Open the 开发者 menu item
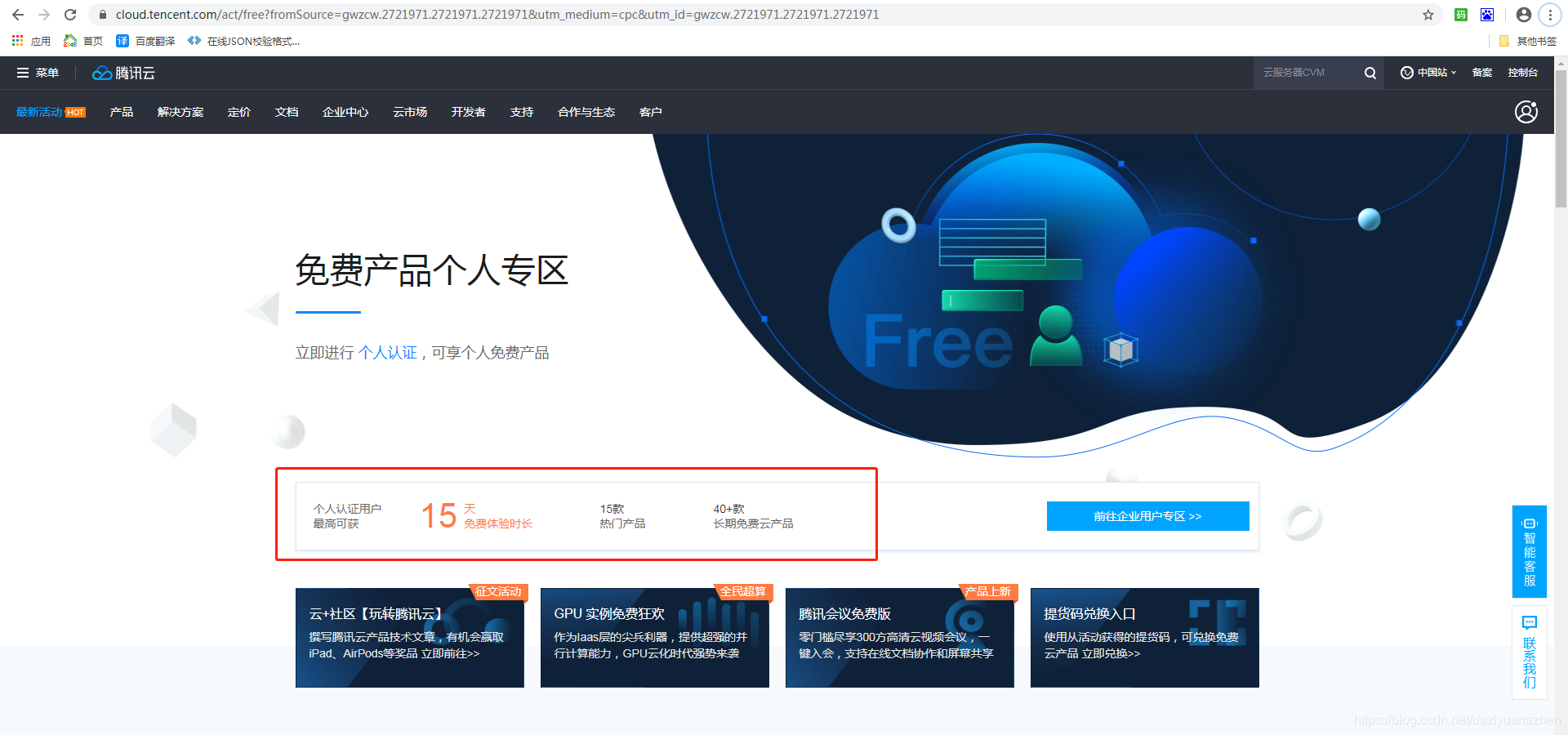Viewport: 1568px width, 735px height. pyautogui.click(x=469, y=112)
